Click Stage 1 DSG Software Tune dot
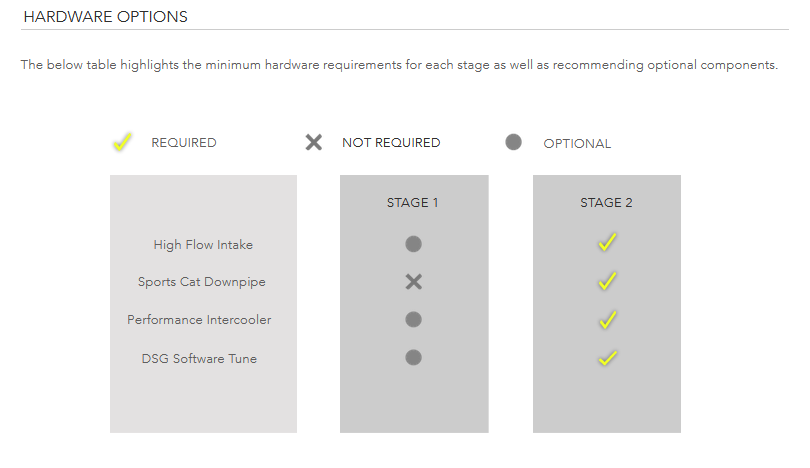The image size is (810, 468). tap(413, 357)
